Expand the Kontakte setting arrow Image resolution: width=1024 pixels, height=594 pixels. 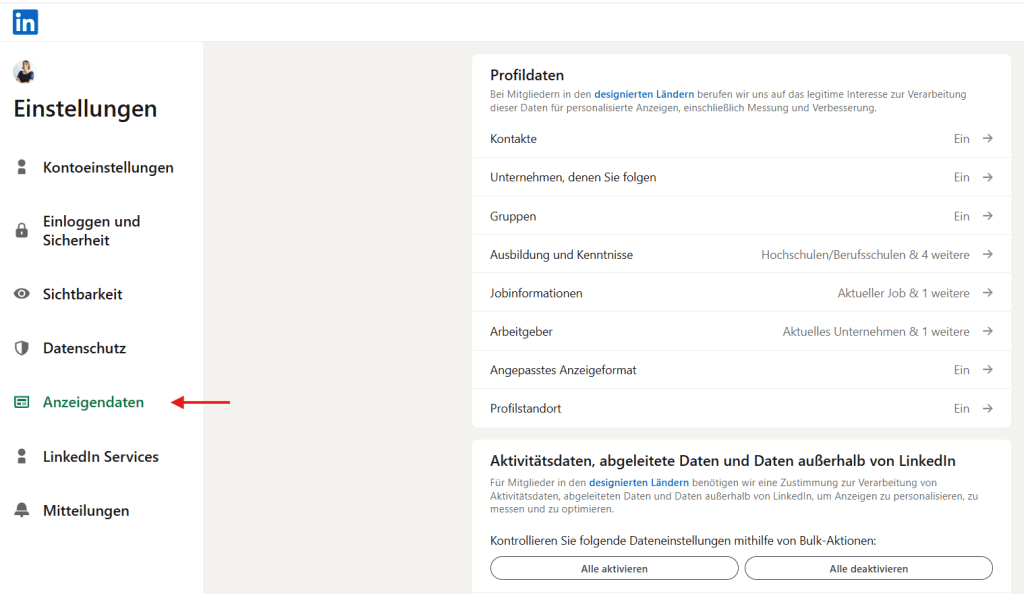[987, 139]
